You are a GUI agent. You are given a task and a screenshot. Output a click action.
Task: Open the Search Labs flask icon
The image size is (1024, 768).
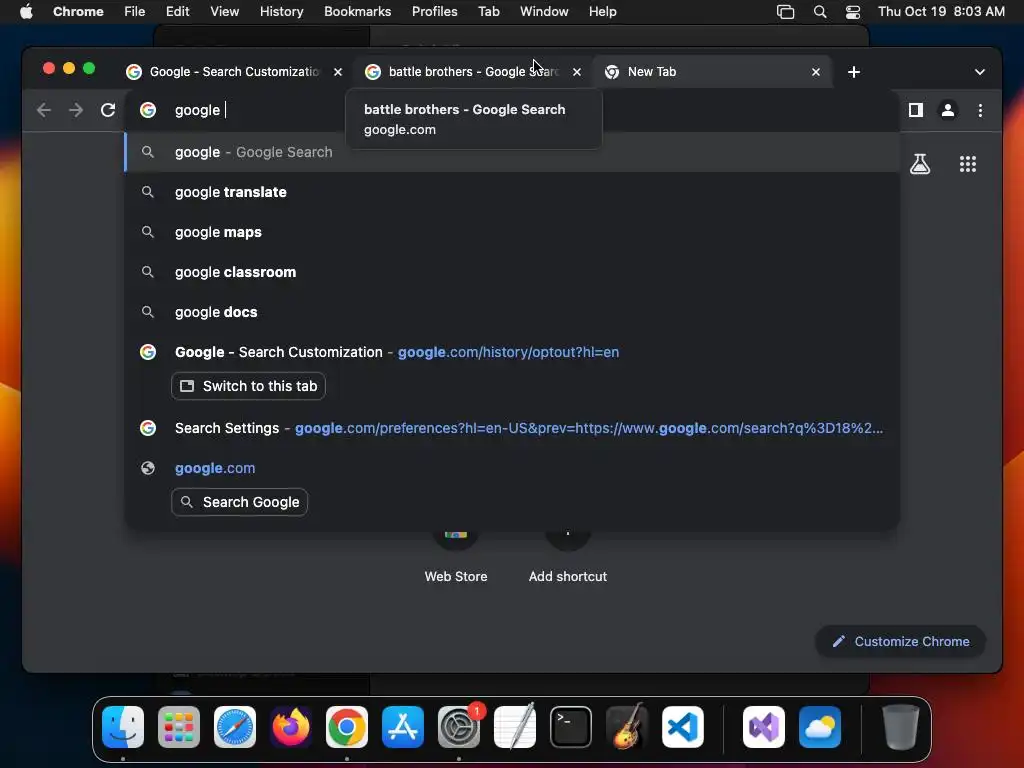(x=920, y=164)
